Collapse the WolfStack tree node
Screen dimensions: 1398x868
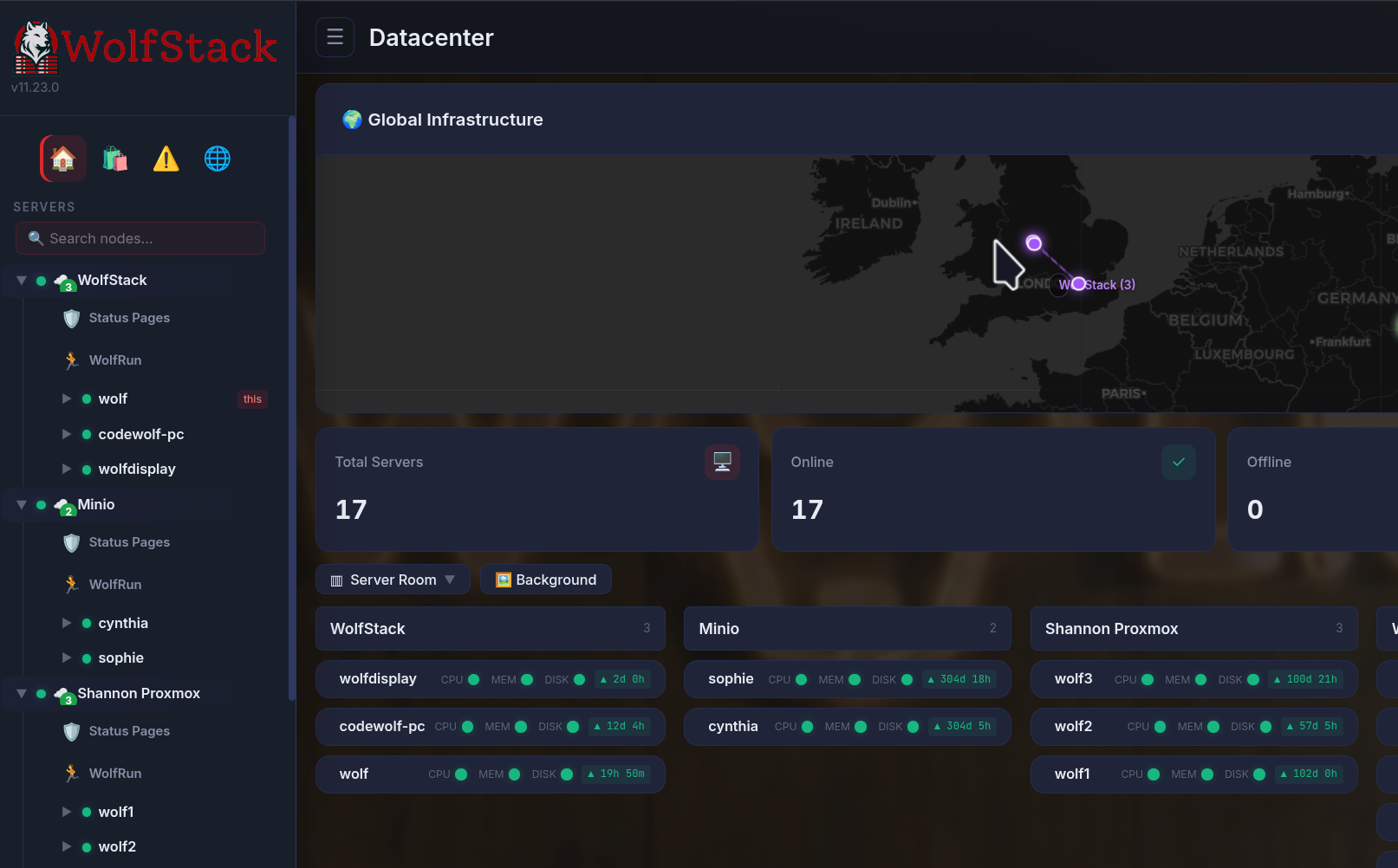coord(21,280)
